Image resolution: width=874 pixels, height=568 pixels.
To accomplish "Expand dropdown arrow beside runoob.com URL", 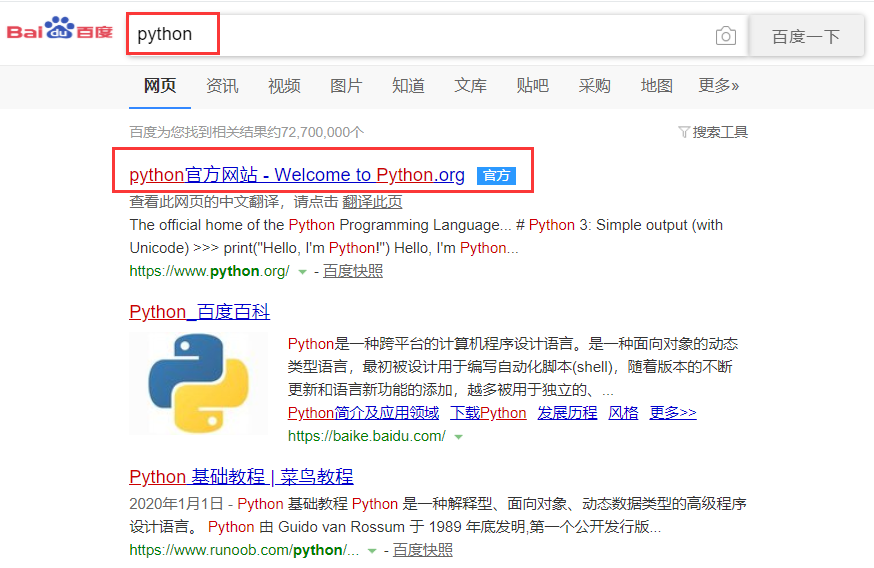I will point(372,551).
